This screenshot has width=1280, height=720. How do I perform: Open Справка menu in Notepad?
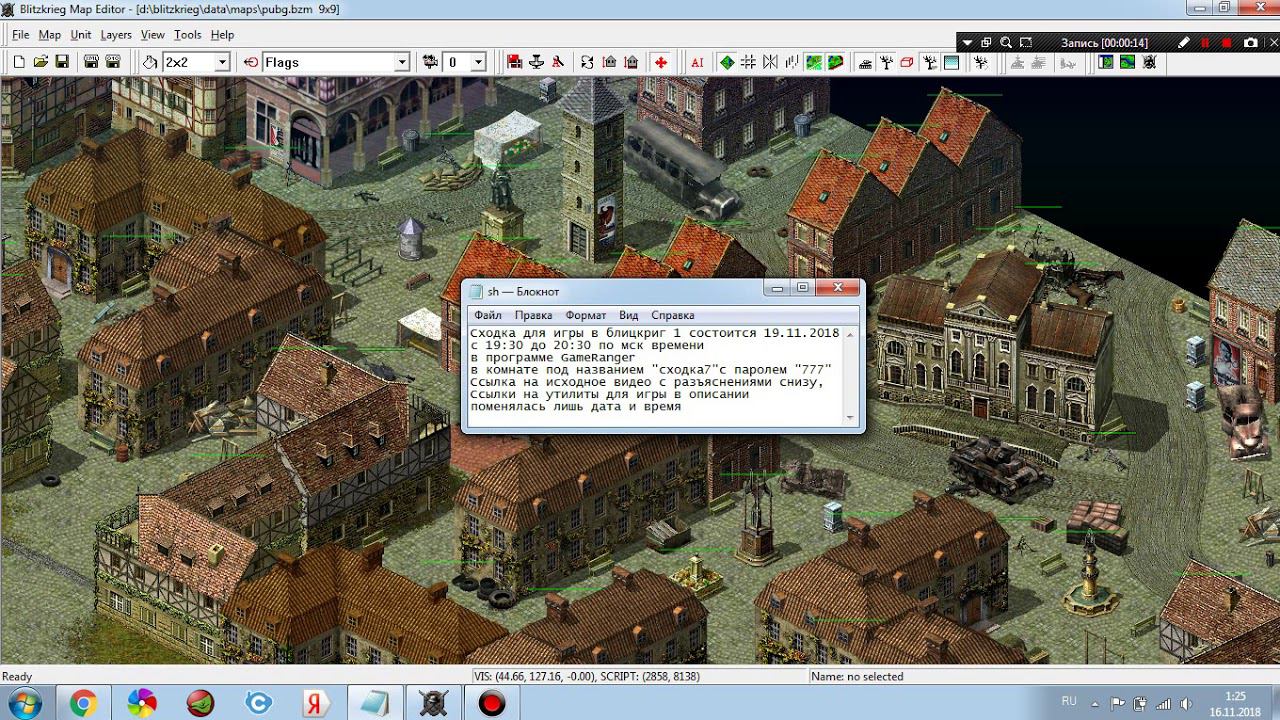672,315
